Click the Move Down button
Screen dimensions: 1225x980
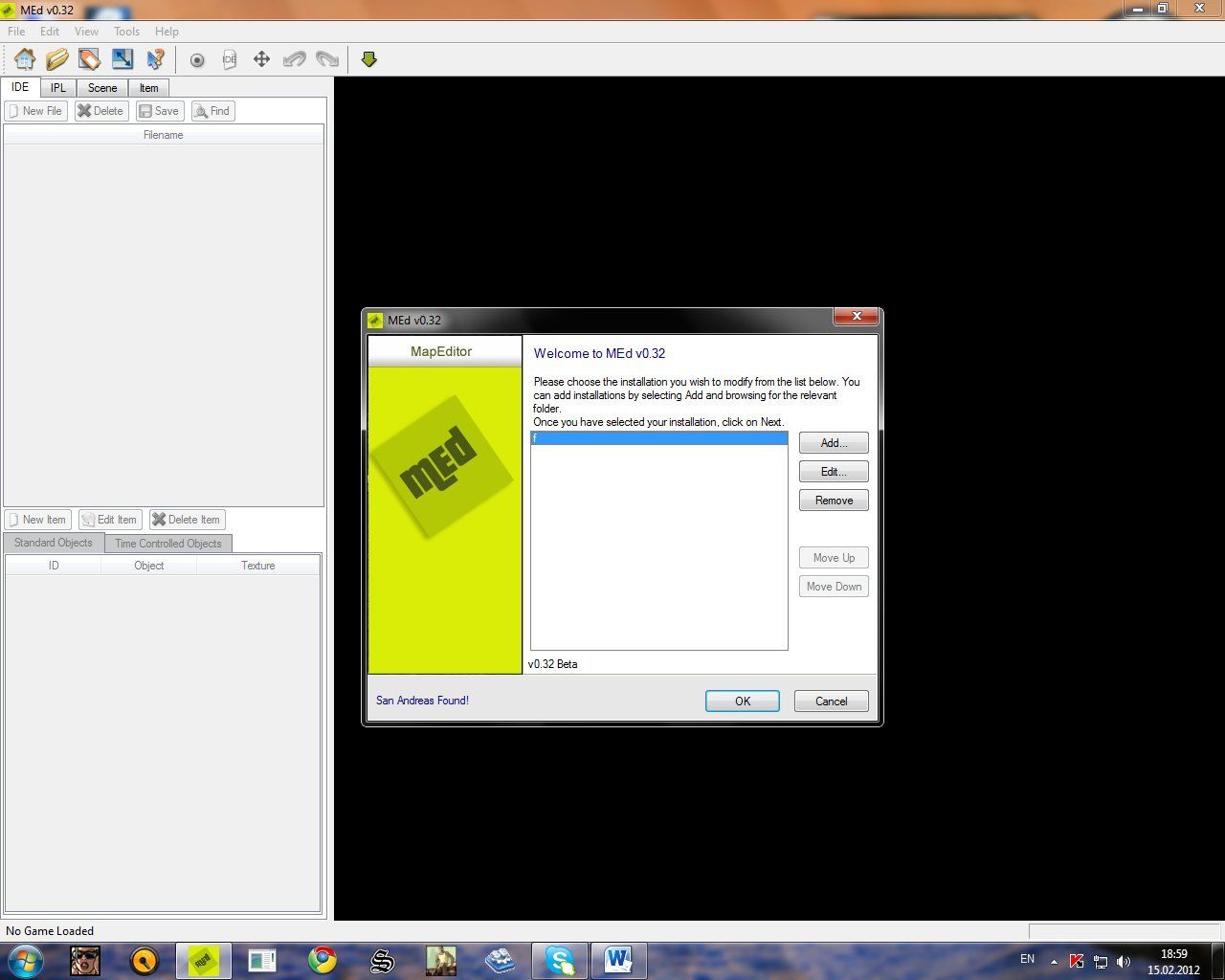[x=834, y=587]
